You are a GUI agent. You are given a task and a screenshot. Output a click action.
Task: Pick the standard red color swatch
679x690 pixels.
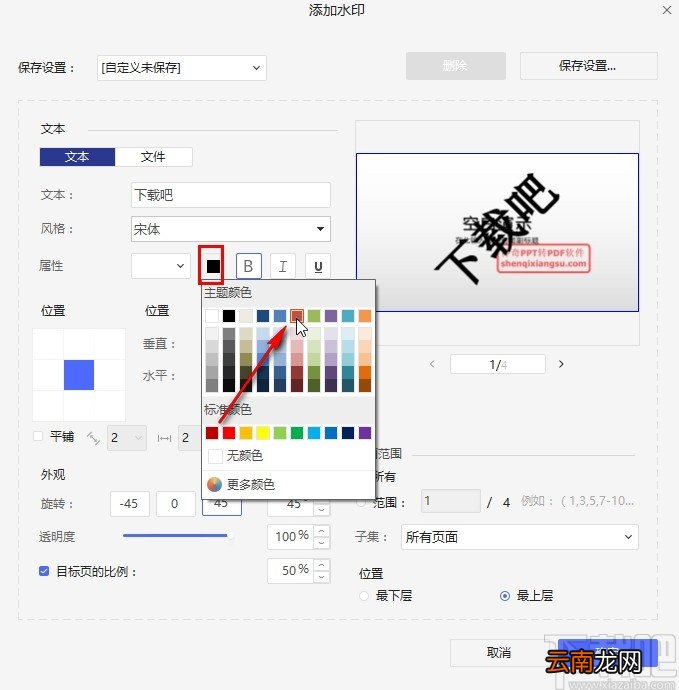pos(229,433)
